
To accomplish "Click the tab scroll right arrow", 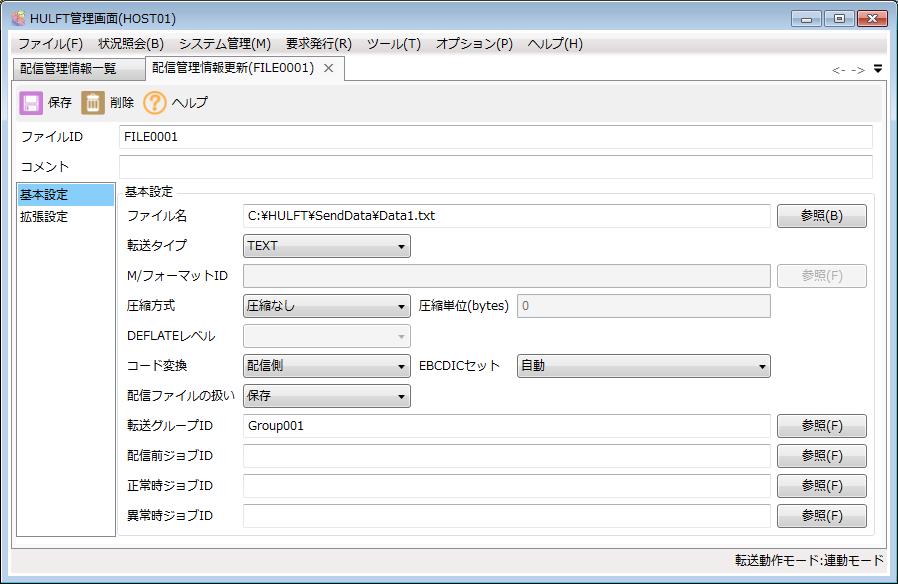I will [x=857, y=70].
